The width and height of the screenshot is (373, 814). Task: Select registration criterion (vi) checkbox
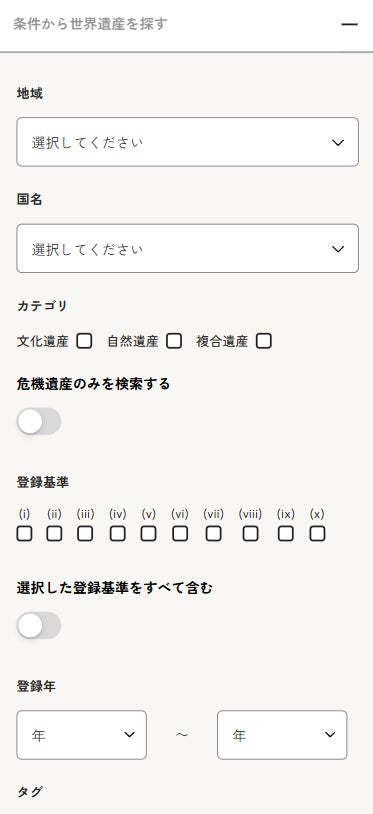pyautogui.click(x=180, y=534)
